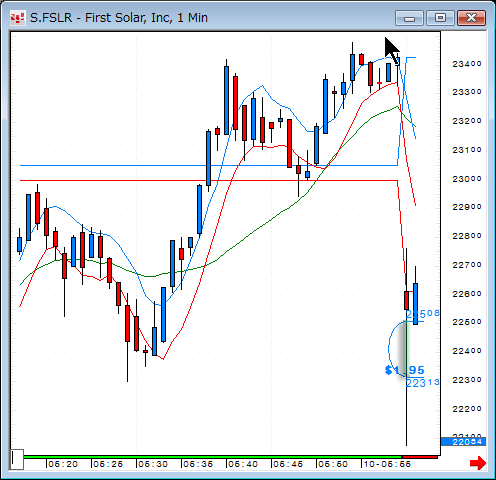This screenshot has height=480, width=496.
Task: Click the 05:50 time axis label
Action: pyautogui.click(x=333, y=464)
